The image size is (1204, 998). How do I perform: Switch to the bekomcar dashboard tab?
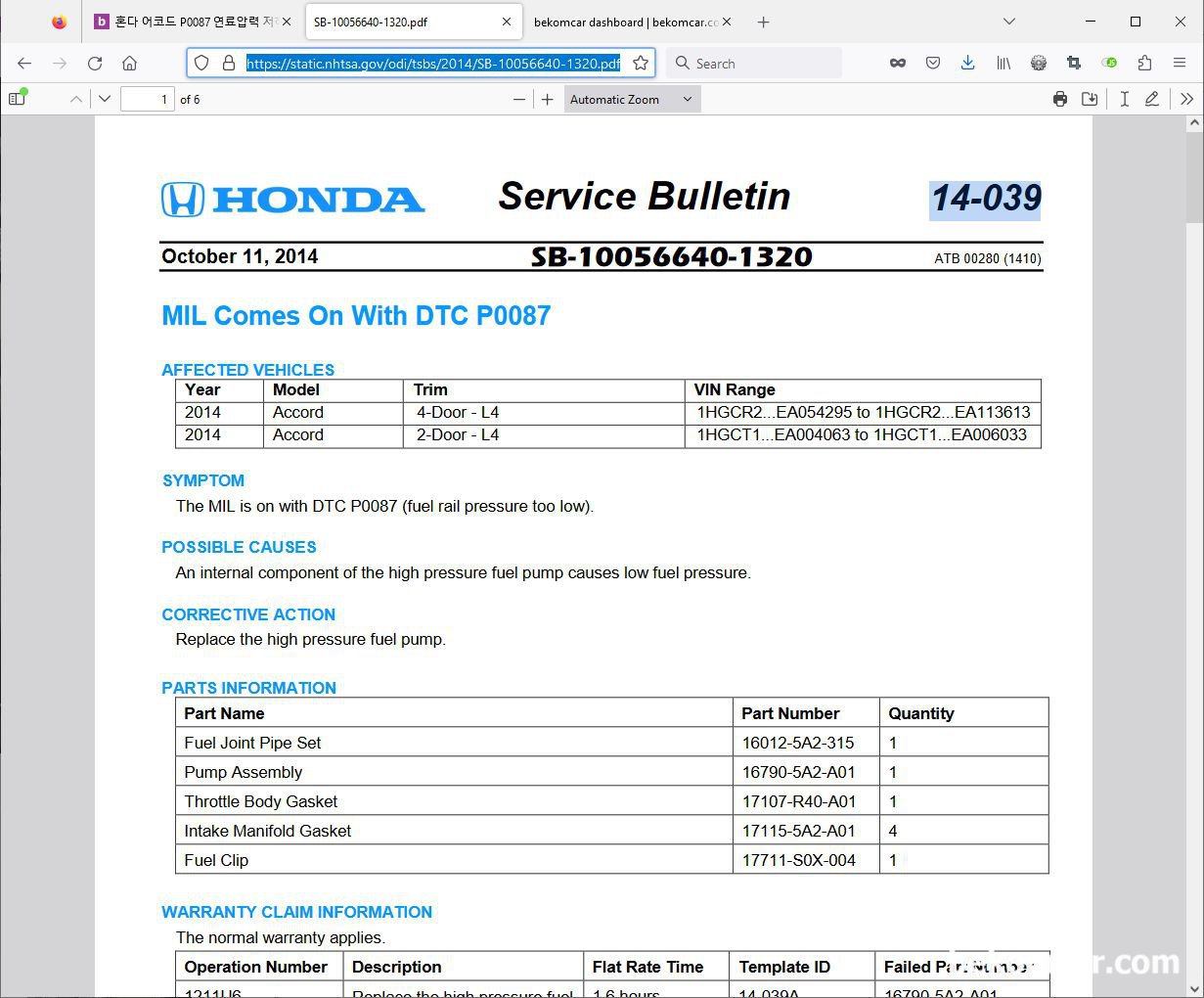pos(632,22)
